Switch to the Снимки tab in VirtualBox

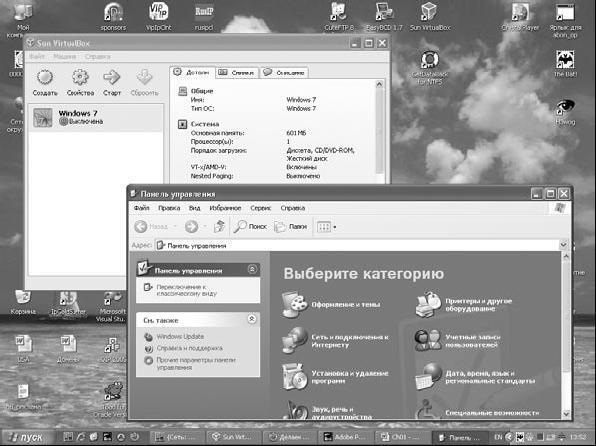pyautogui.click(x=237, y=73)
